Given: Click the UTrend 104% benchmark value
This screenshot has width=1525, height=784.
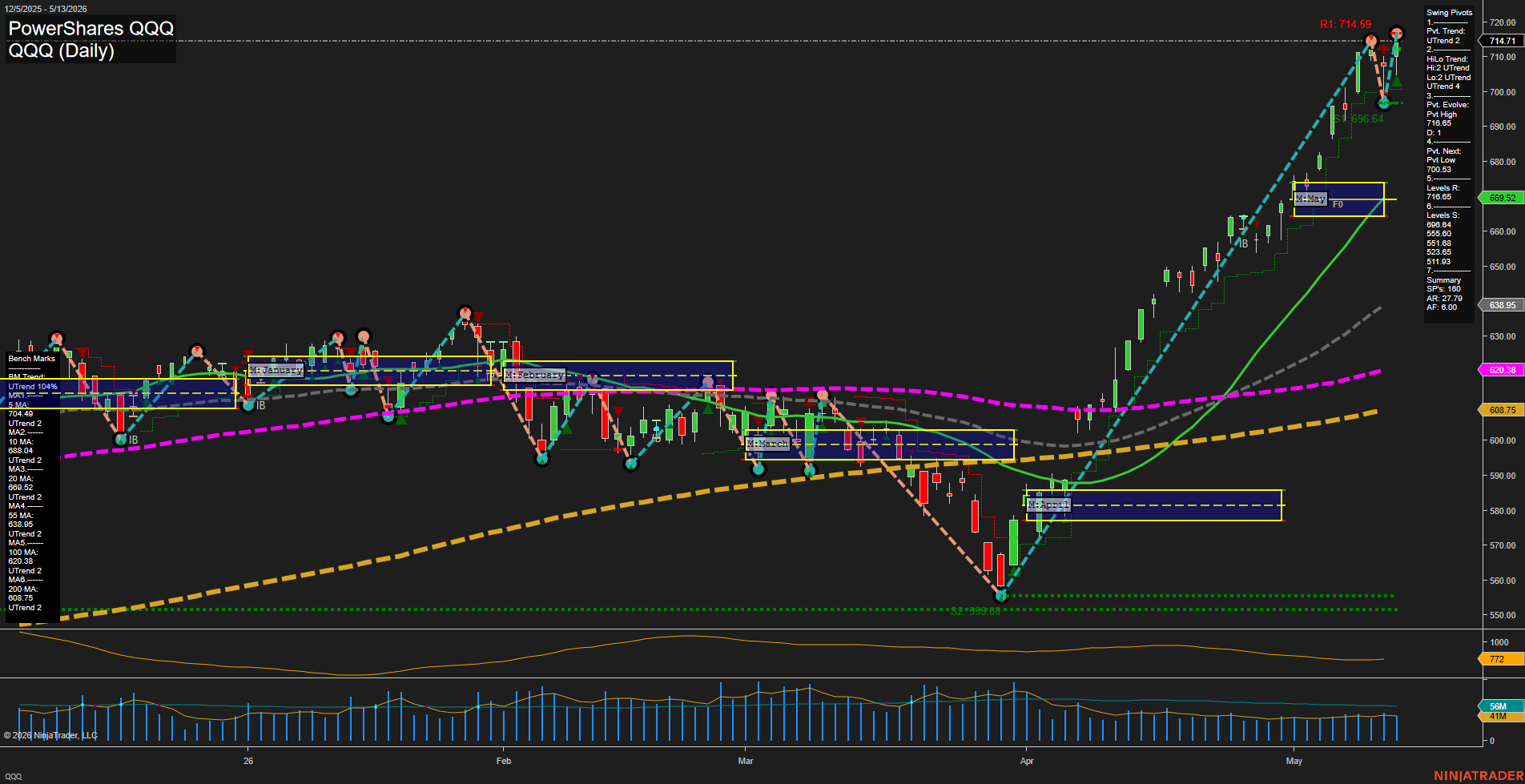Looking at the screenshot, I should 33,387.
